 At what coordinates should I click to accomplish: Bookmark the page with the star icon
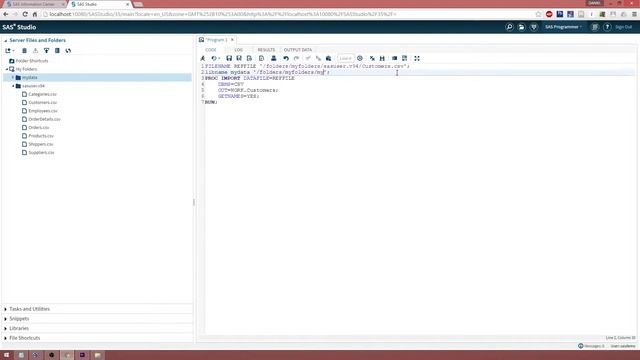click(538, 14)
